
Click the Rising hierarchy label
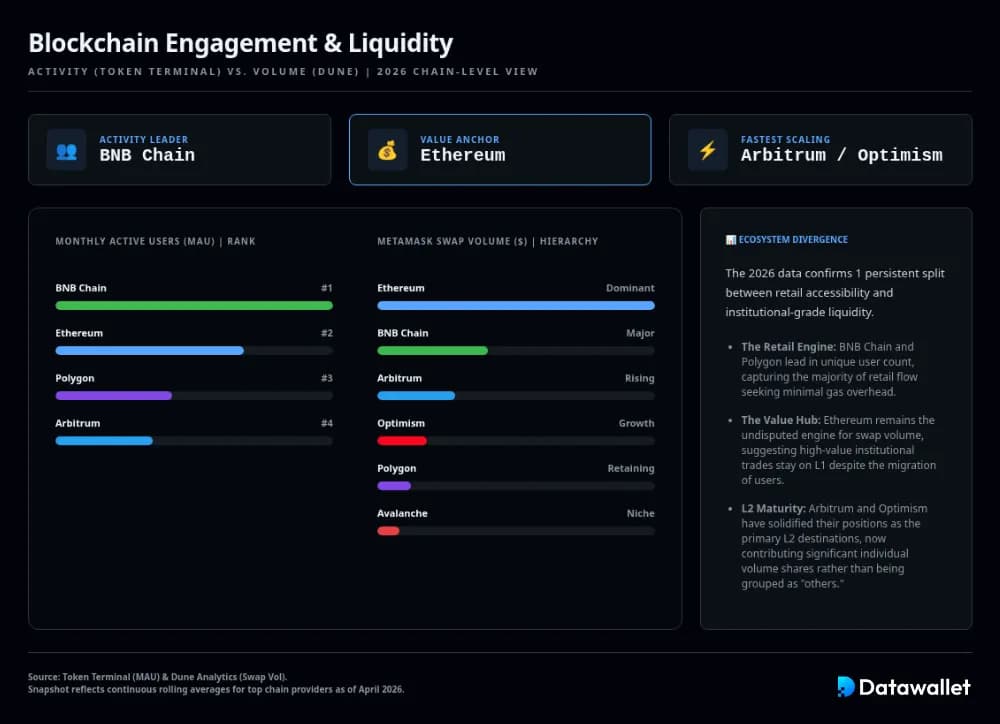point(640,378)
